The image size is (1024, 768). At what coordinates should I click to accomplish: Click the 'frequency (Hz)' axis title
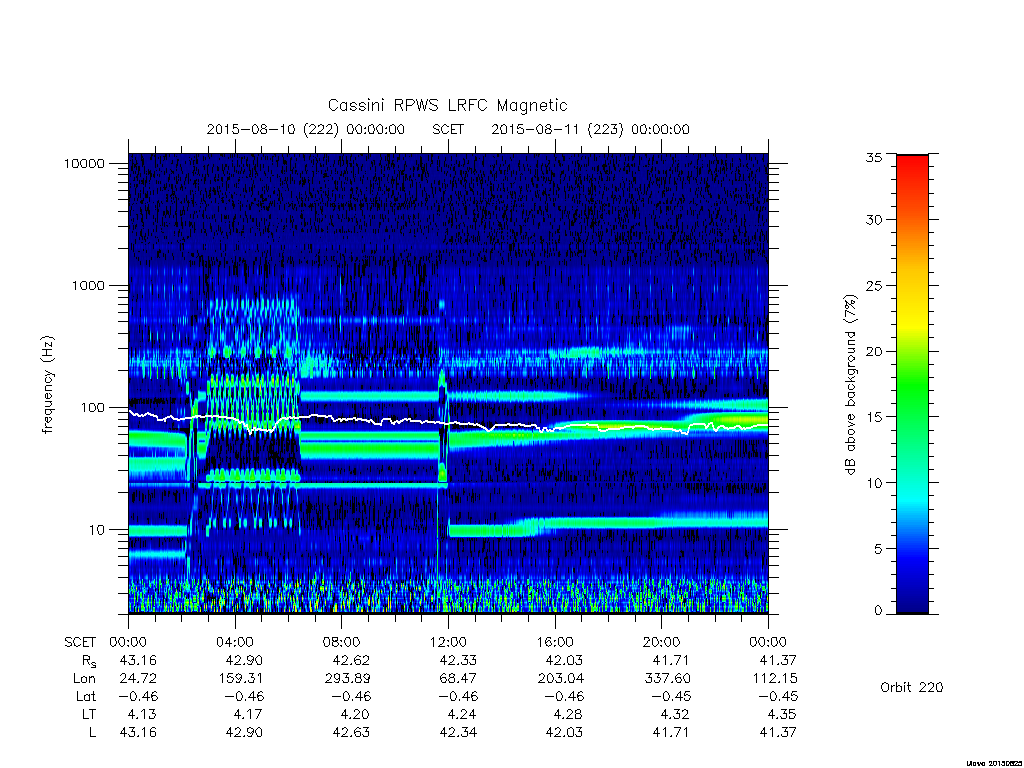47,384
